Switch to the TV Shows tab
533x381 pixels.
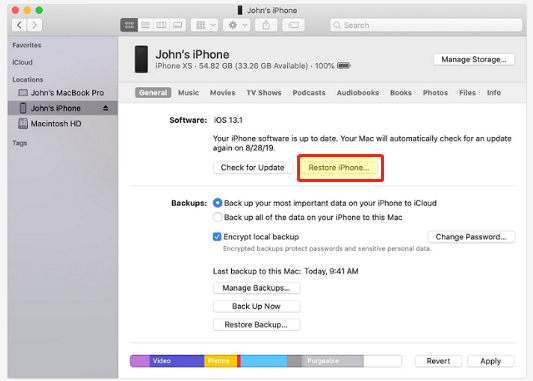pyautogui.click(x=264, y=92)
